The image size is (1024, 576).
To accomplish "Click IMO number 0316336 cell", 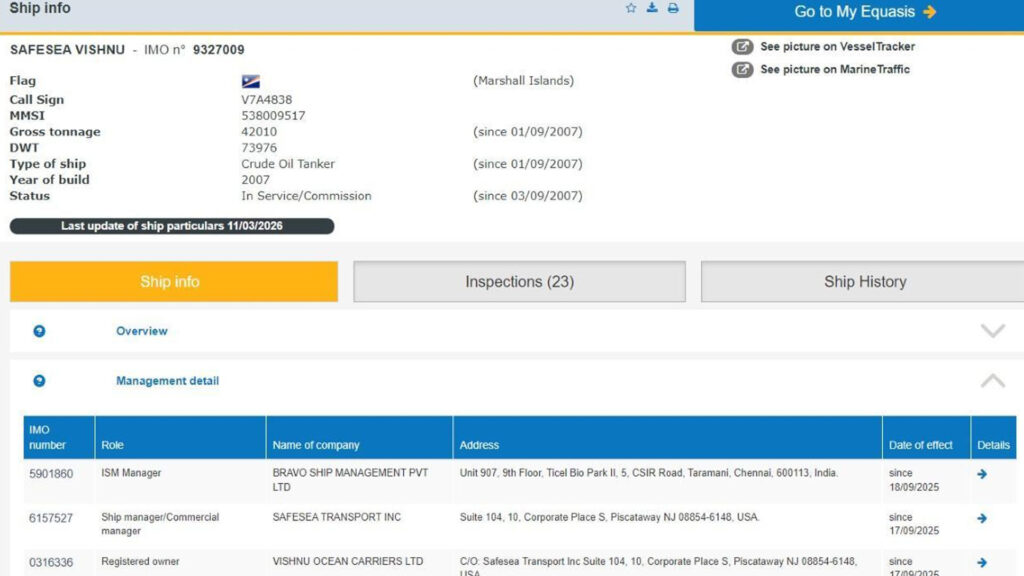I will (x=51, y=562).
